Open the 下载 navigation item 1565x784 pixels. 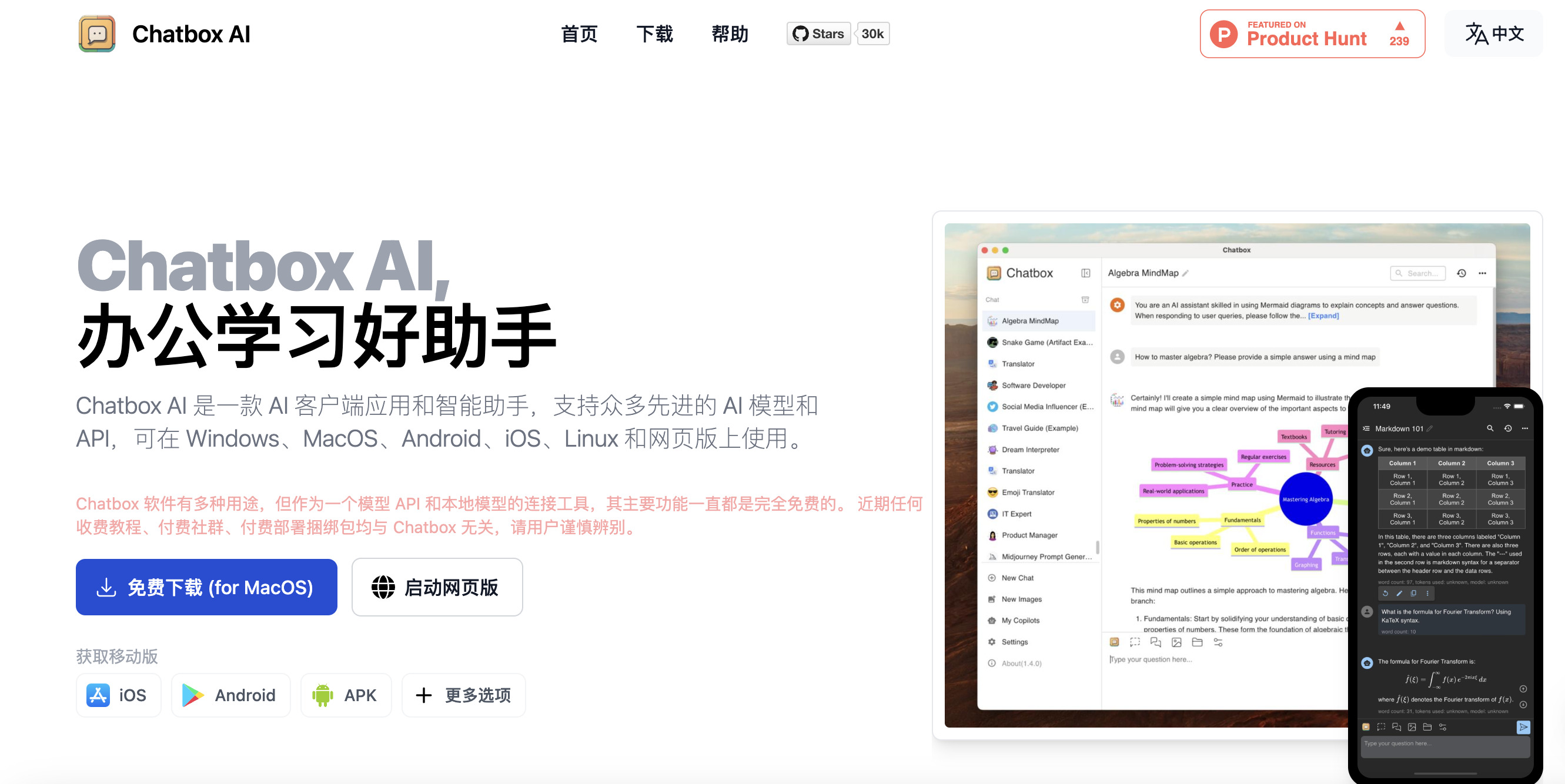654,34
